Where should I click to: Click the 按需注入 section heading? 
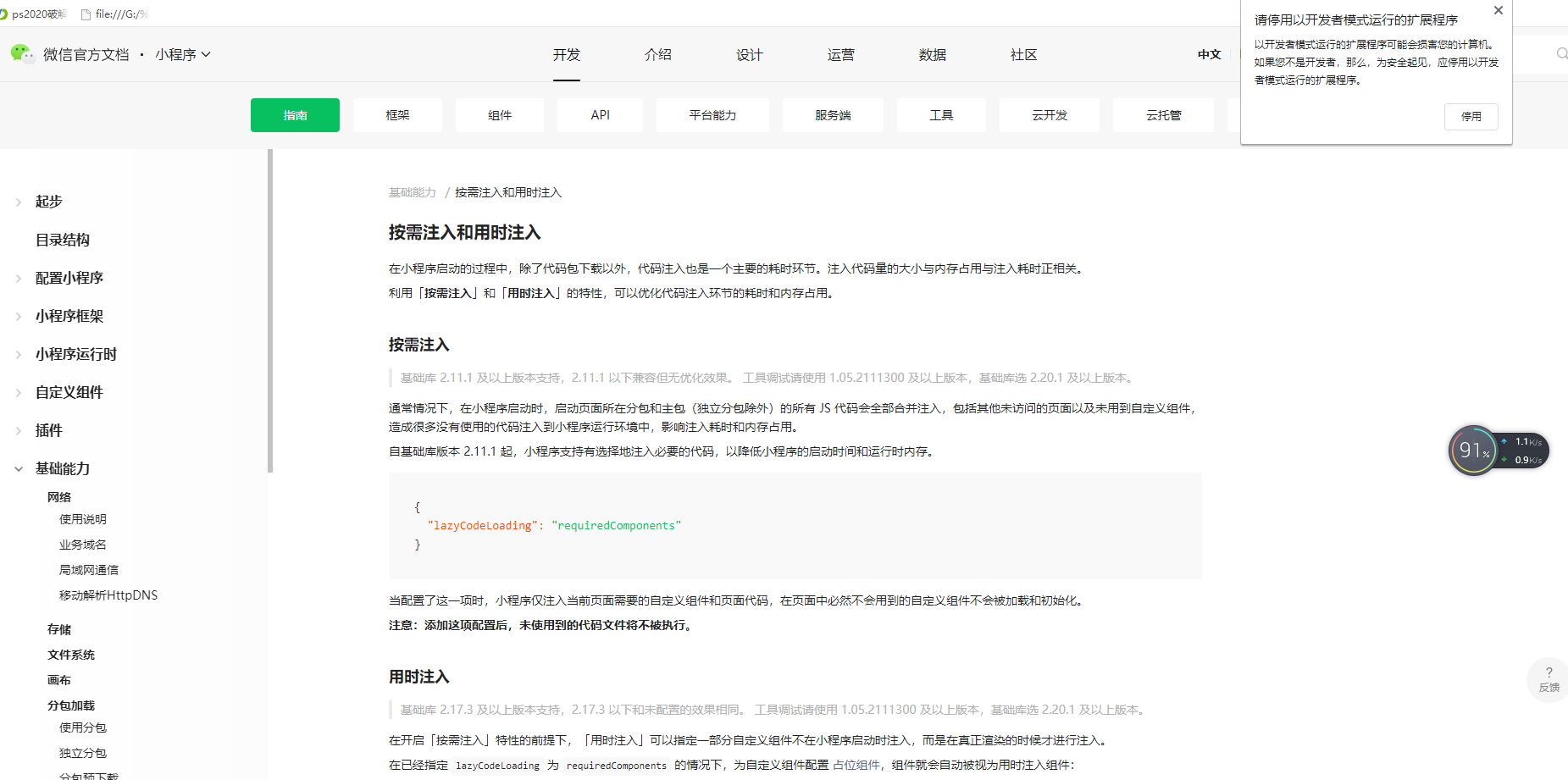[x=419, y=345]
